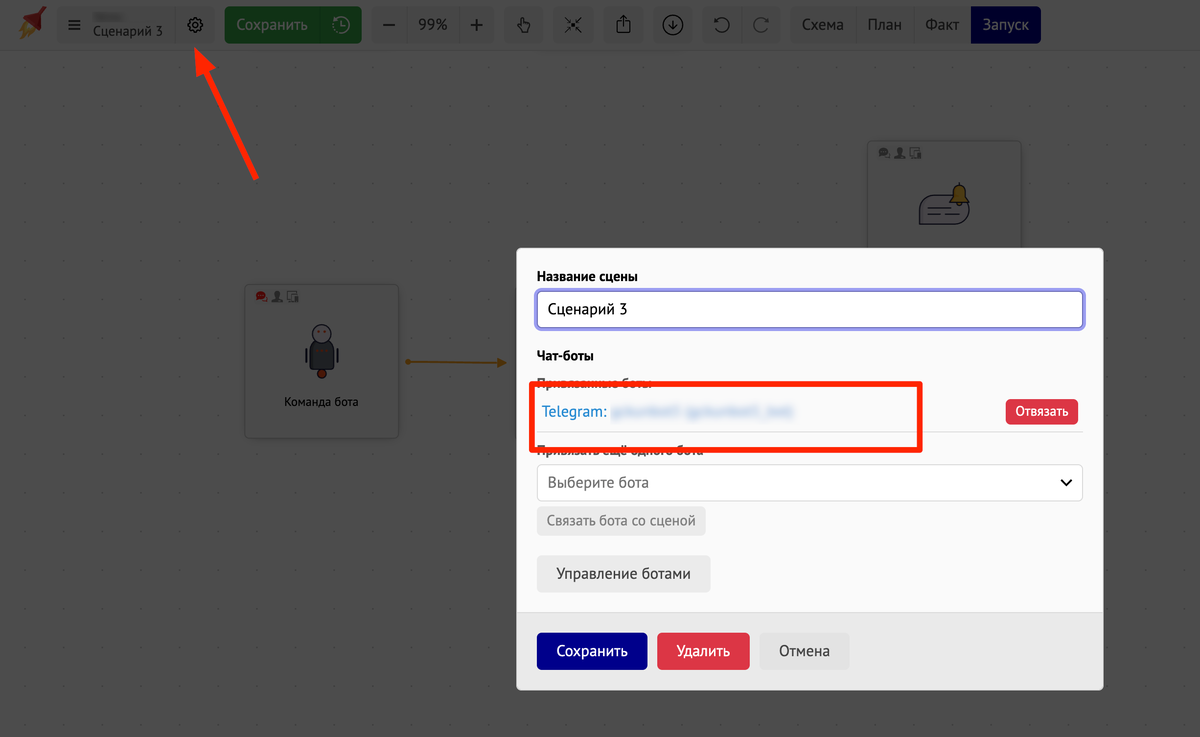This screenshot has width=1200, height=737.
Task: Expand the 'Выберите бота' dropdown
Action: pos(809,482)
